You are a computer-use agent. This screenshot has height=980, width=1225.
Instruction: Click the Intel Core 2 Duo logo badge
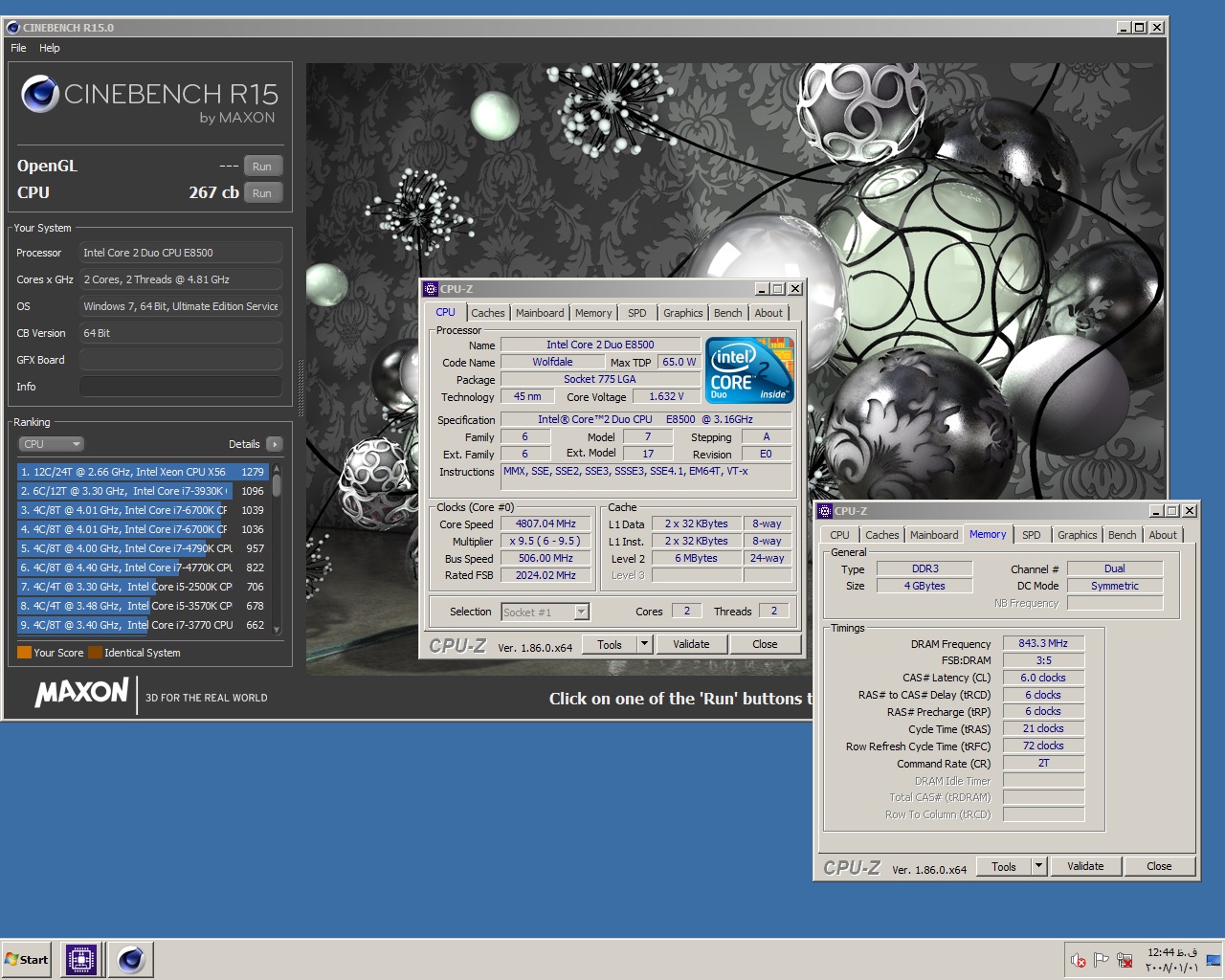pyautogui.click(x=749, y=369)
